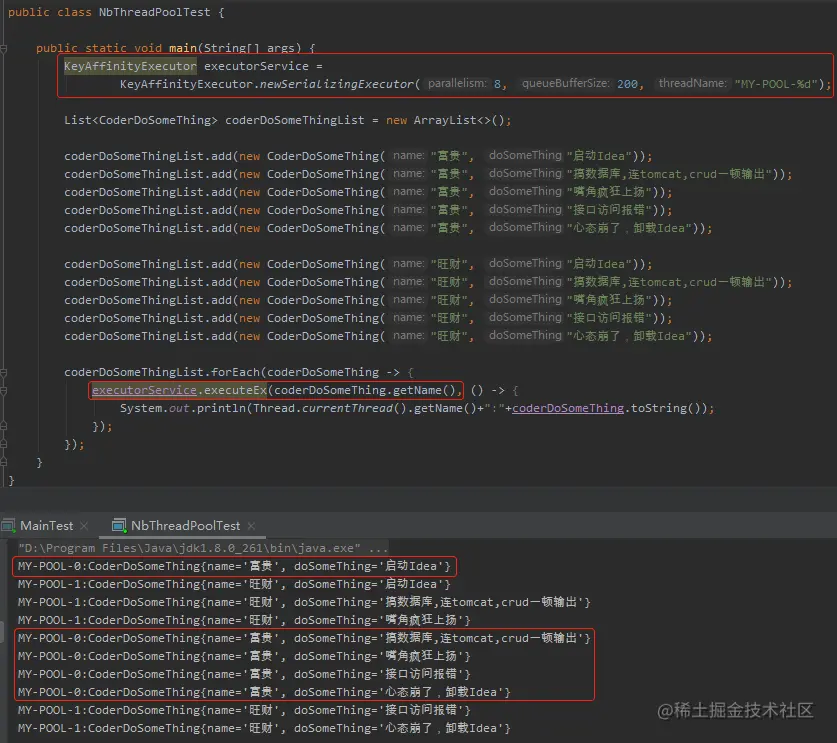Click the run icon on NbThreadPoolTest tab

pyautogui.click(x=119, y=526)
